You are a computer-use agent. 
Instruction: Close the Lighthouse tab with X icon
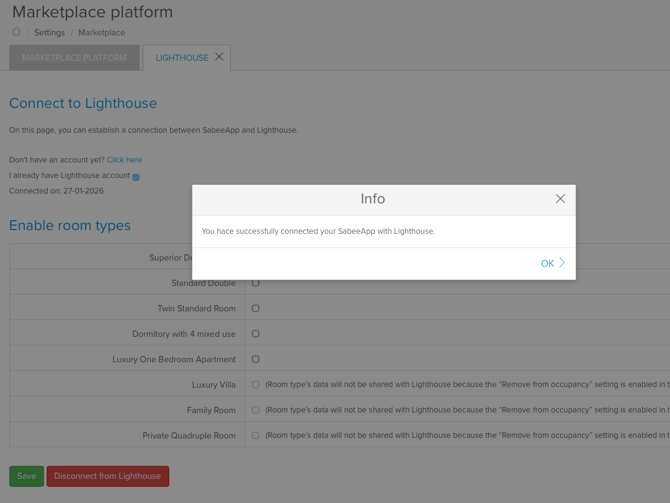pos(219,57)
